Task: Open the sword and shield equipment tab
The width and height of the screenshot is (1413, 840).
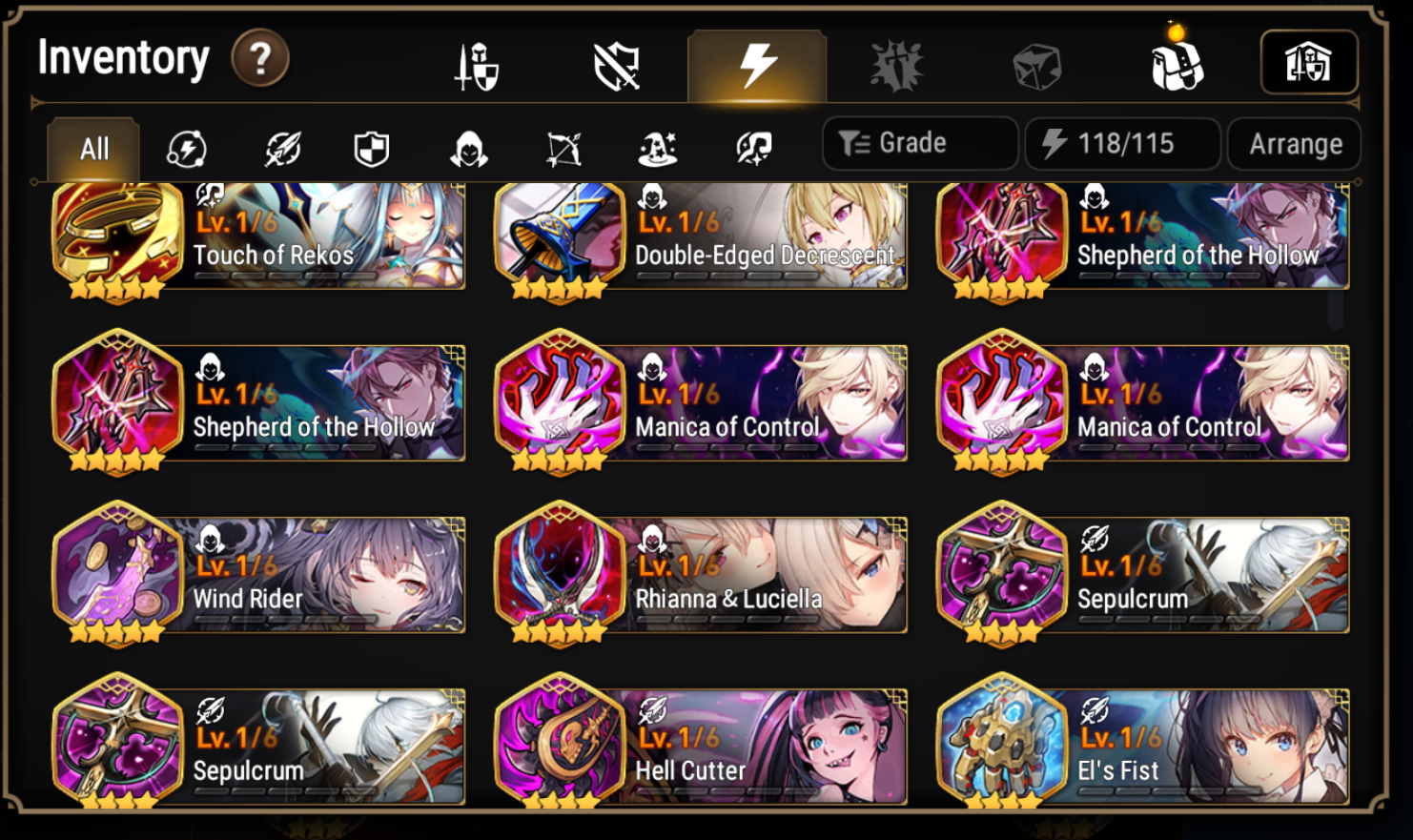Action: 477,67
